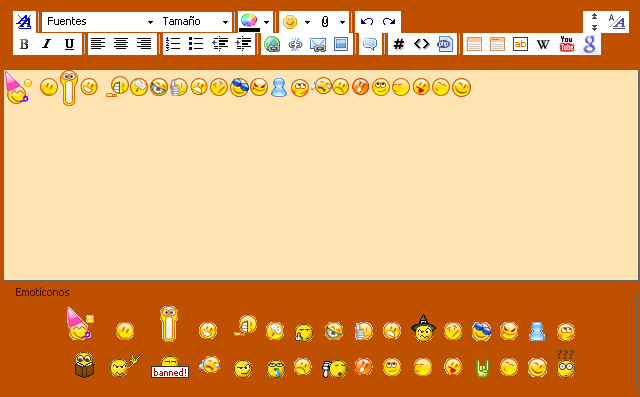Insert raised-eyebrow smirk emoticon
Viewport: 640px width, 397px height.
[243, 368]
